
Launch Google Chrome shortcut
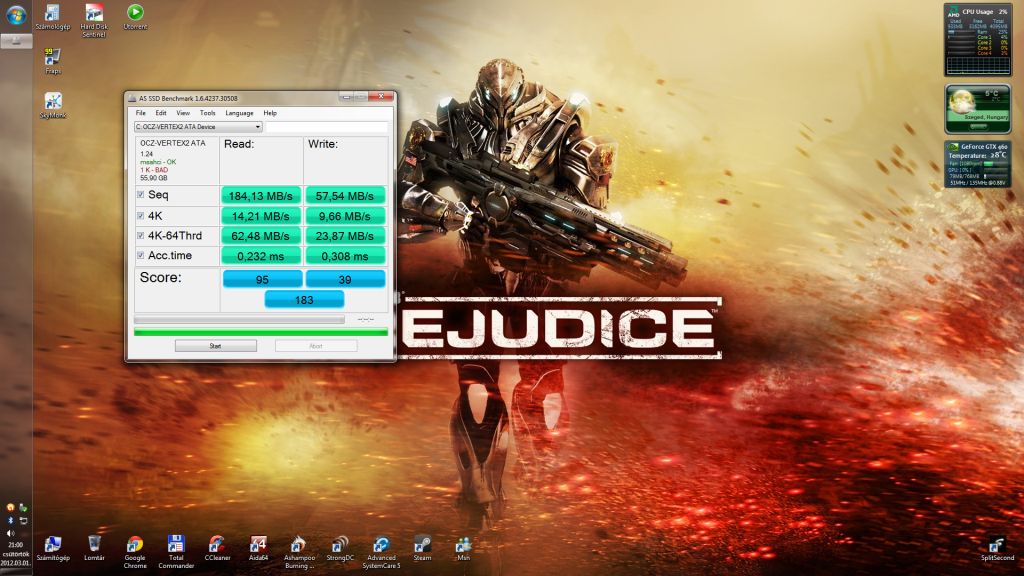(135, 552)
